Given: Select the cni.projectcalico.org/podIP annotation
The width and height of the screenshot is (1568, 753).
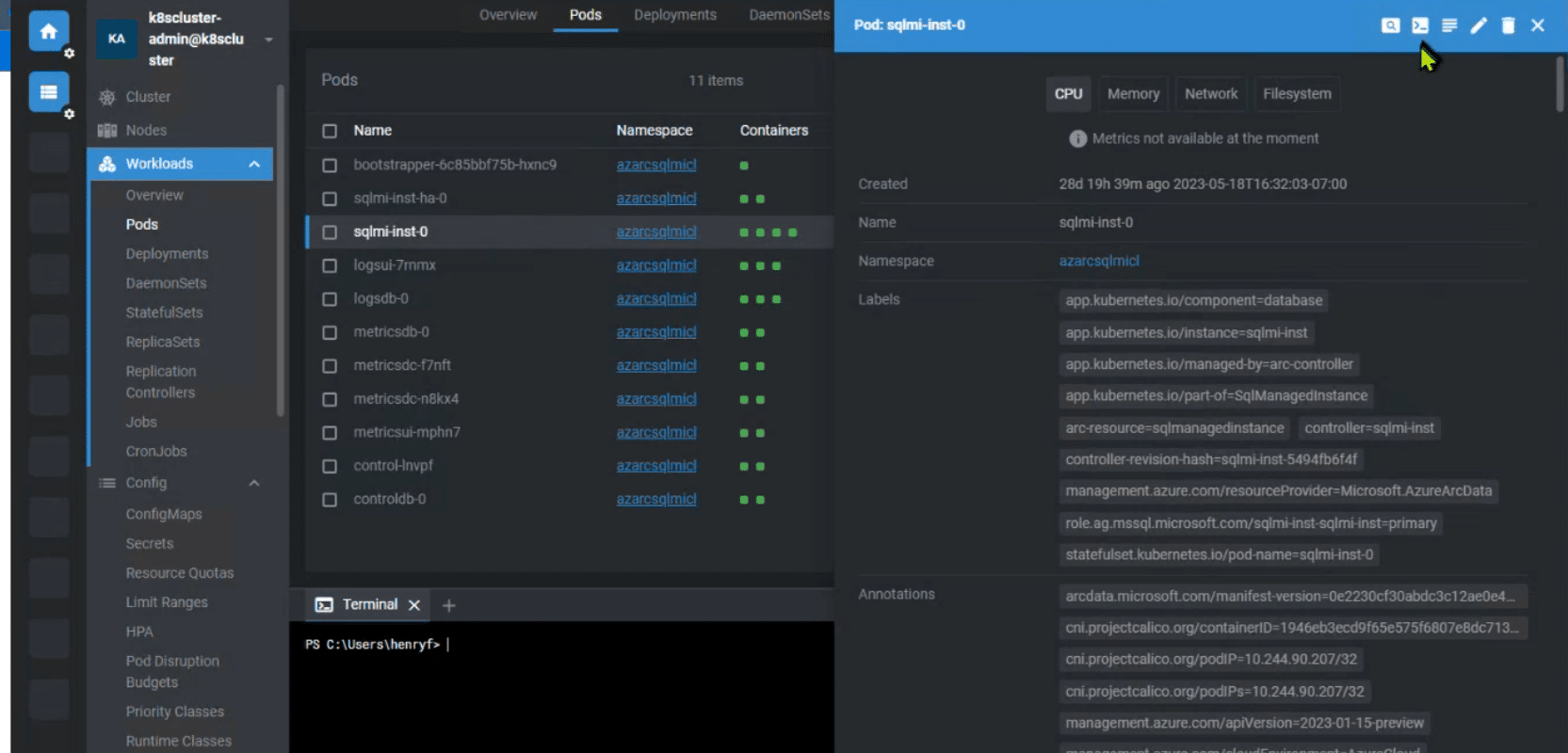Looking at the screenshot, I should [x=1211, y=660].
